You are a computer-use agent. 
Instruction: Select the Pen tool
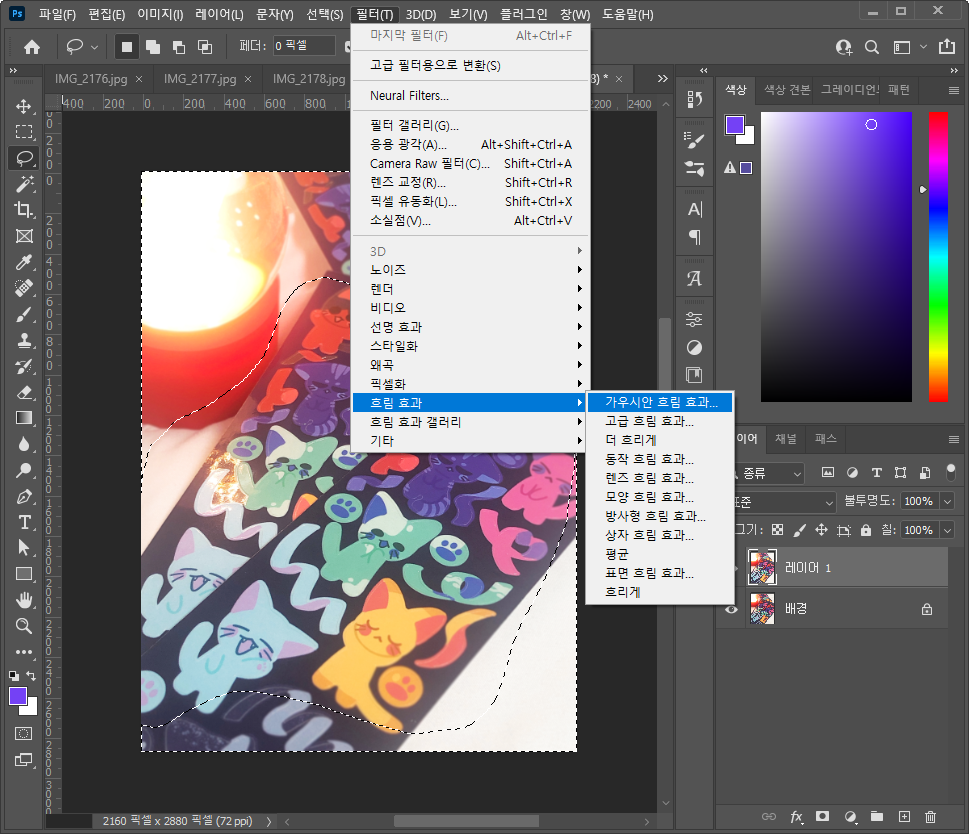coord(24,496)
